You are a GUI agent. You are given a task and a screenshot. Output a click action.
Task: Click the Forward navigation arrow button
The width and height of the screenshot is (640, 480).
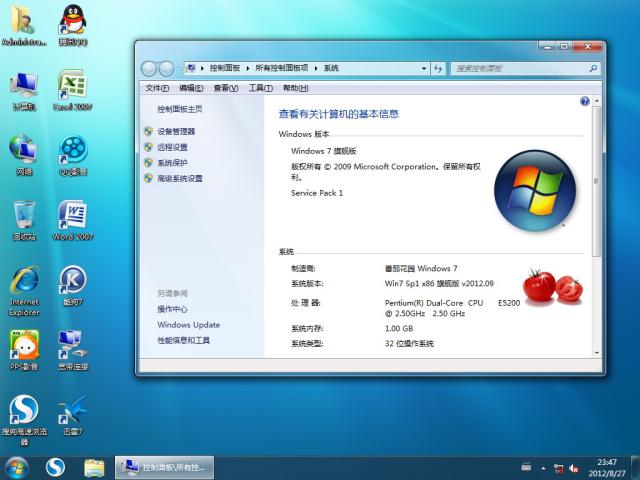(166, 69)
